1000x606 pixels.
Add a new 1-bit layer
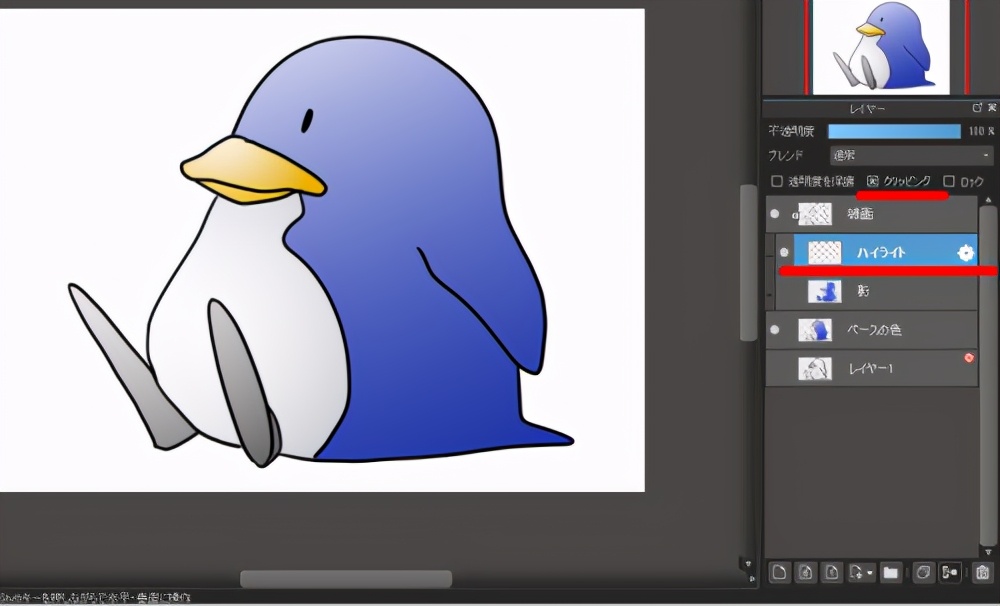pos(832,572)
